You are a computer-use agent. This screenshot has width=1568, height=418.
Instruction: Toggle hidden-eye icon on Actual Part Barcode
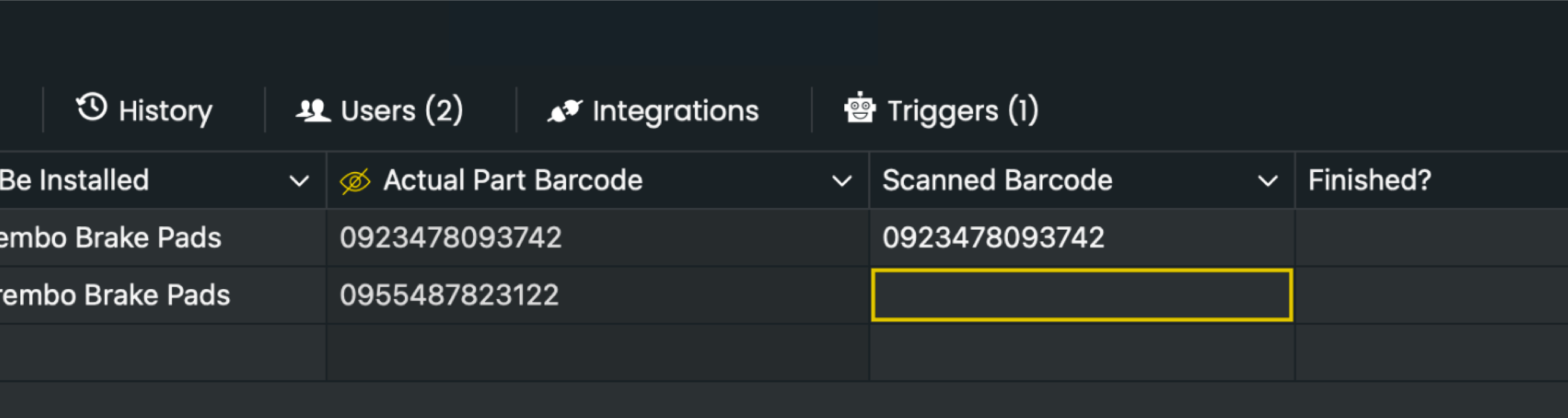click(x=356, y=181)
